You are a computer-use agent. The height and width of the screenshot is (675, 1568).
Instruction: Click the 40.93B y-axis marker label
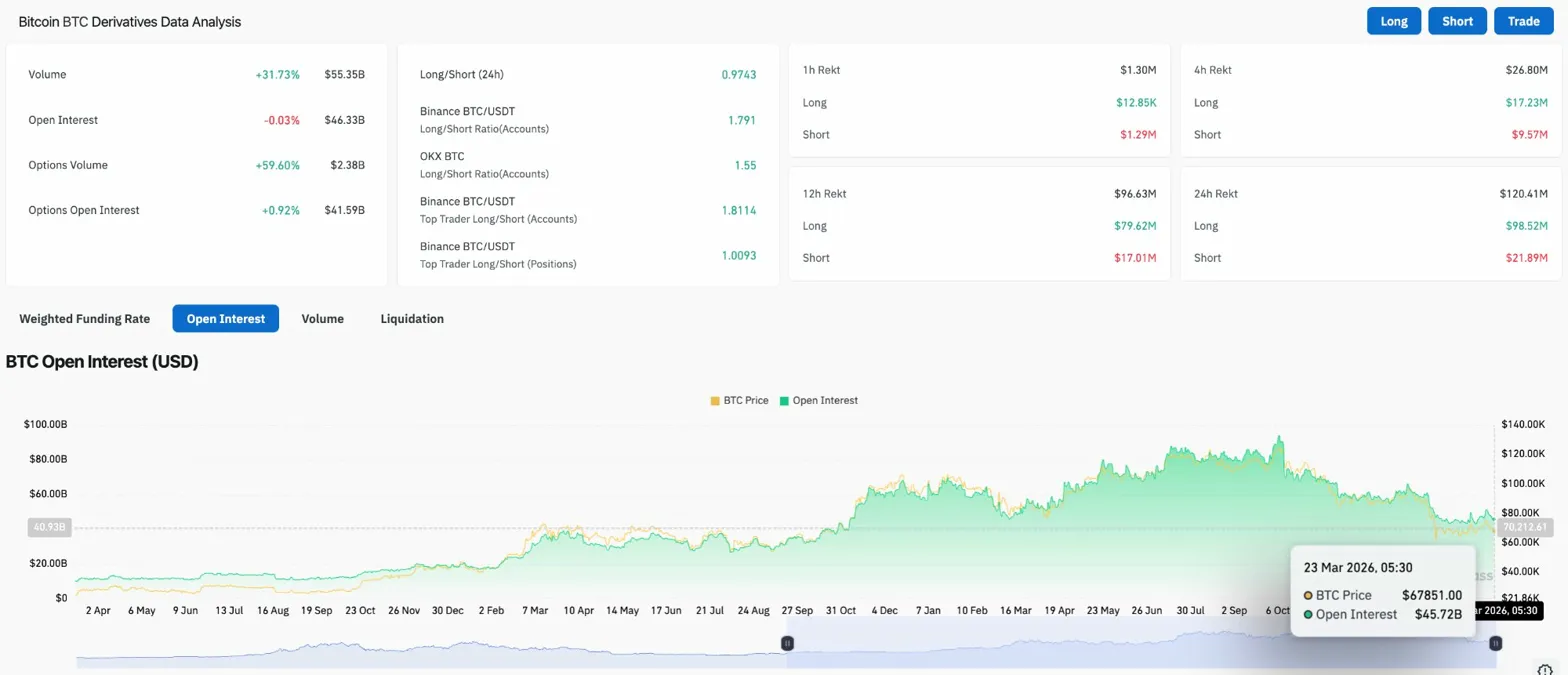[x=49, y=527]
